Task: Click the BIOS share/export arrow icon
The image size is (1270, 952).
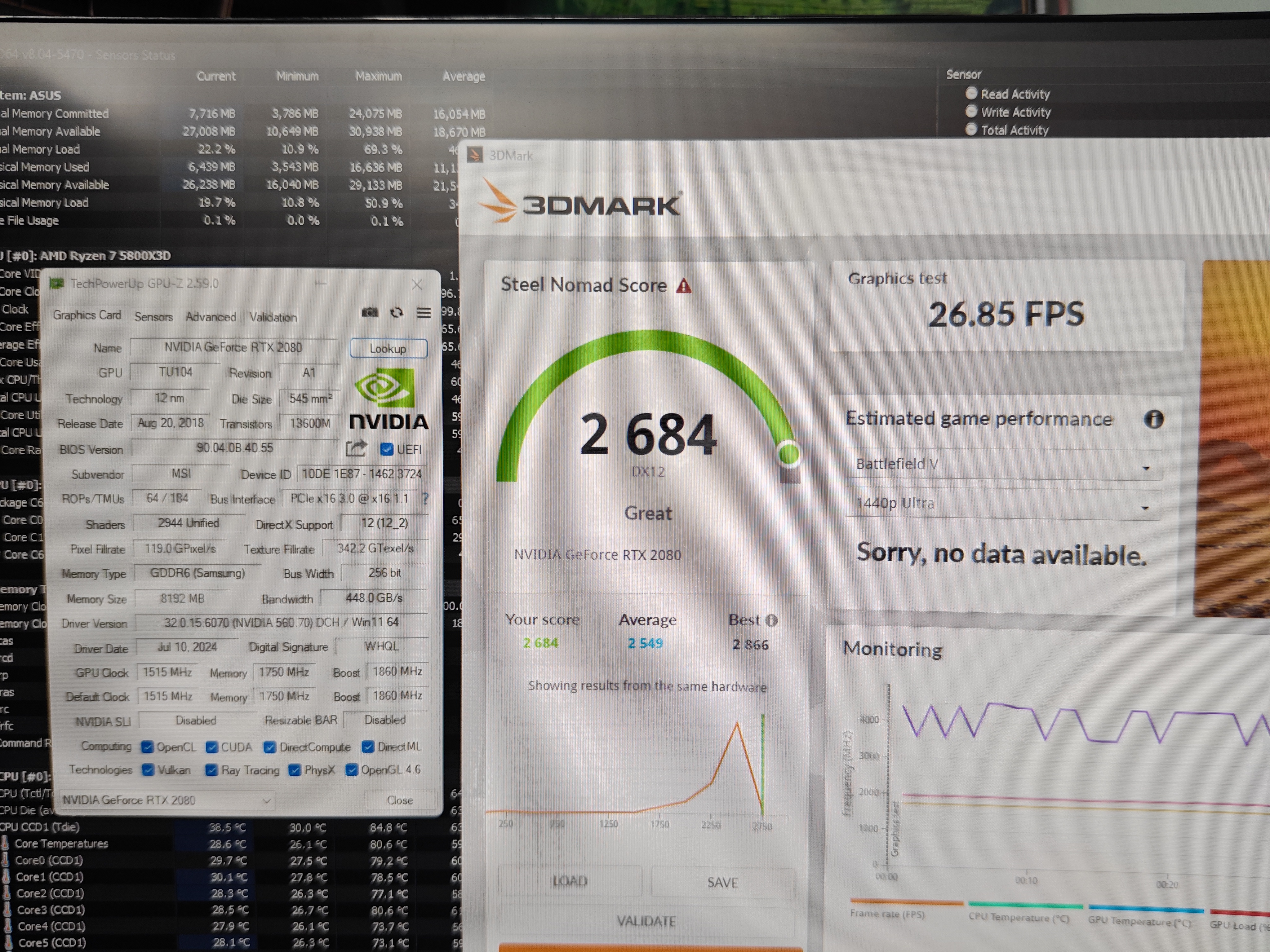Action: point(356,448)
